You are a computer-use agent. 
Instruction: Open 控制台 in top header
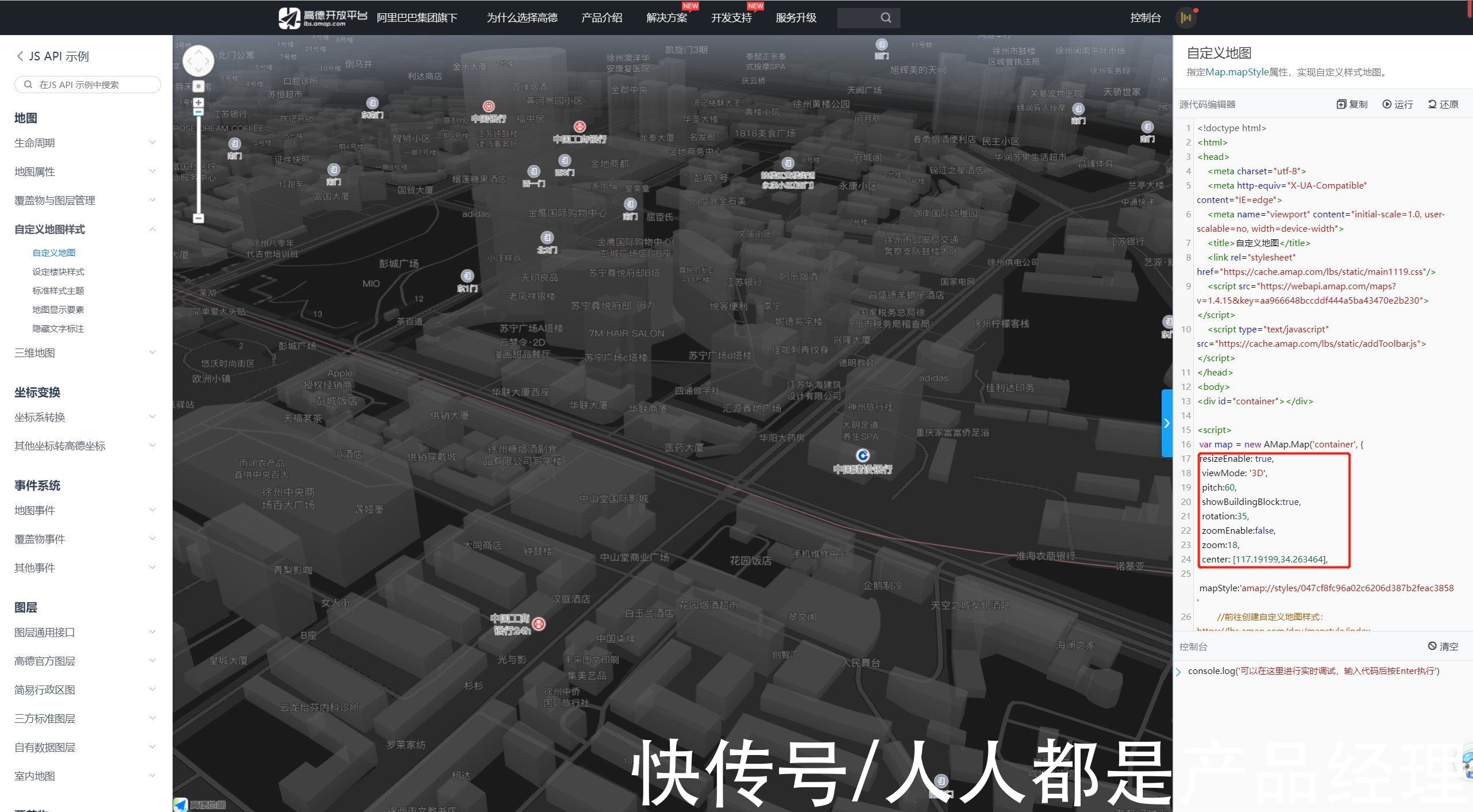1145,18
